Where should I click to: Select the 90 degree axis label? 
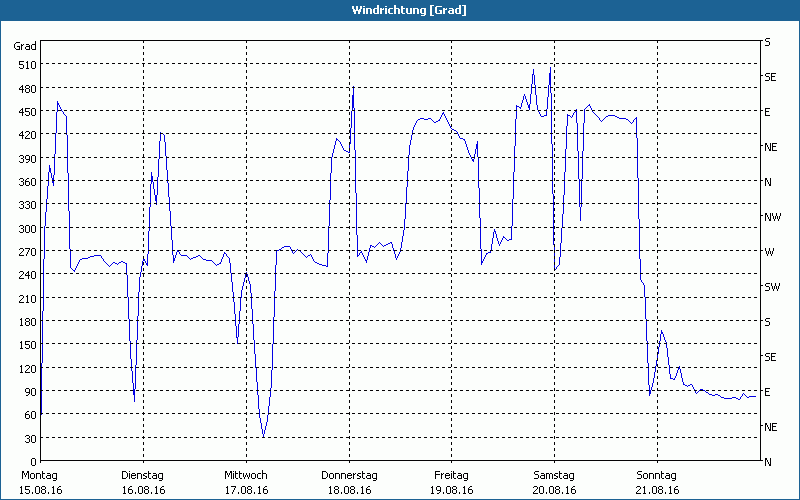(x=30, y=392)
